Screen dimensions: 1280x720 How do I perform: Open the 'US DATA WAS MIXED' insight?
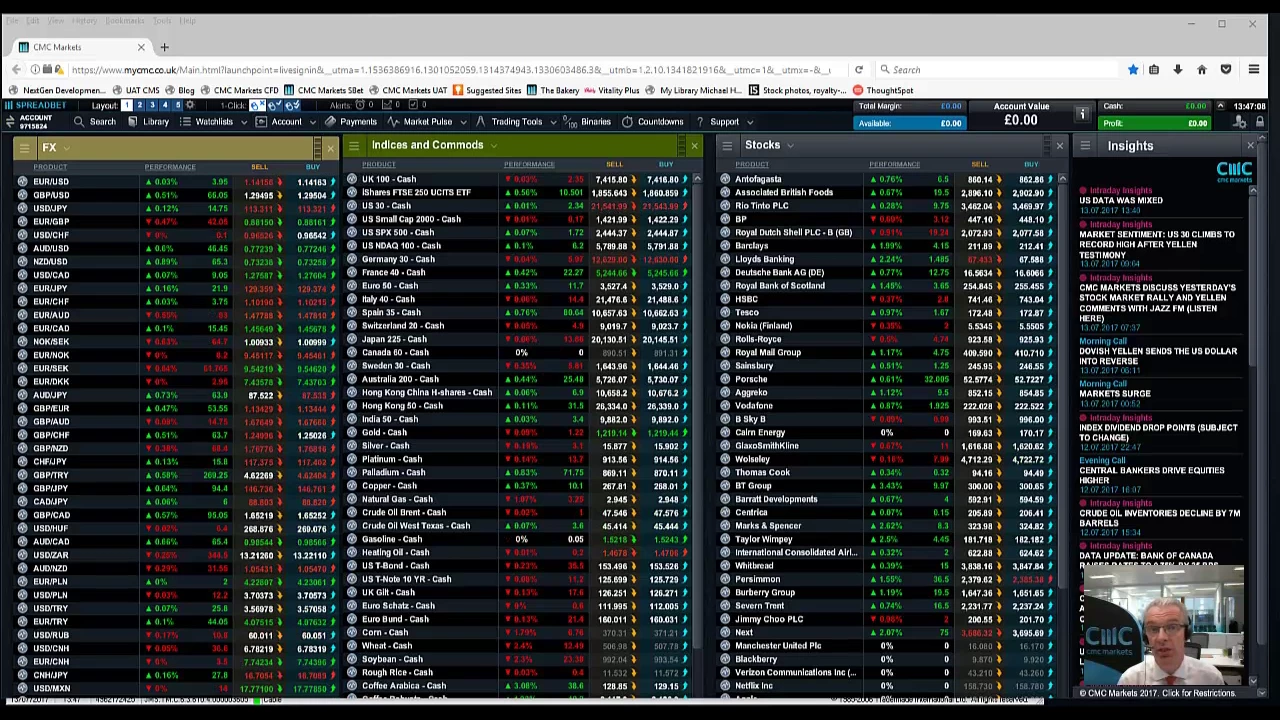click(x=1121, y=200)
